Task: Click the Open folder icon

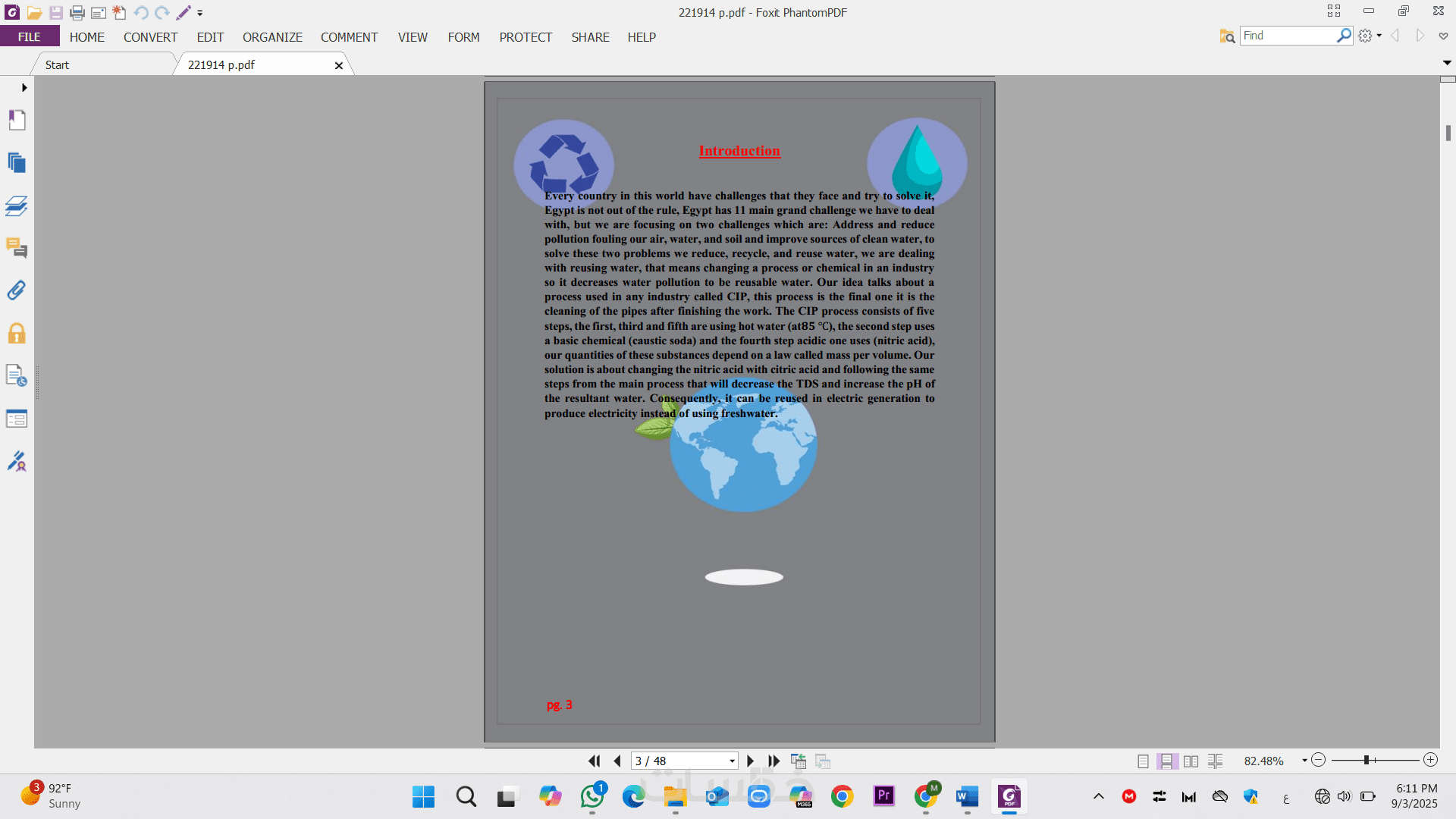Action: [34, 13]
